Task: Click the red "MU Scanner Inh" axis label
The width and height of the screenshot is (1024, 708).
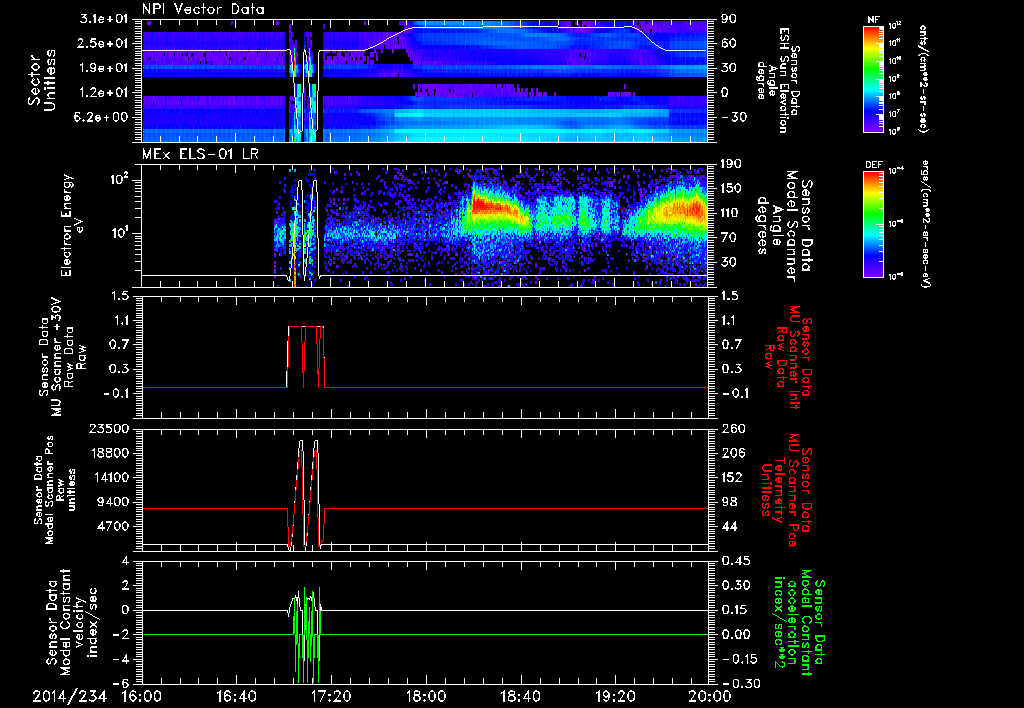Action: coord(794,357)
